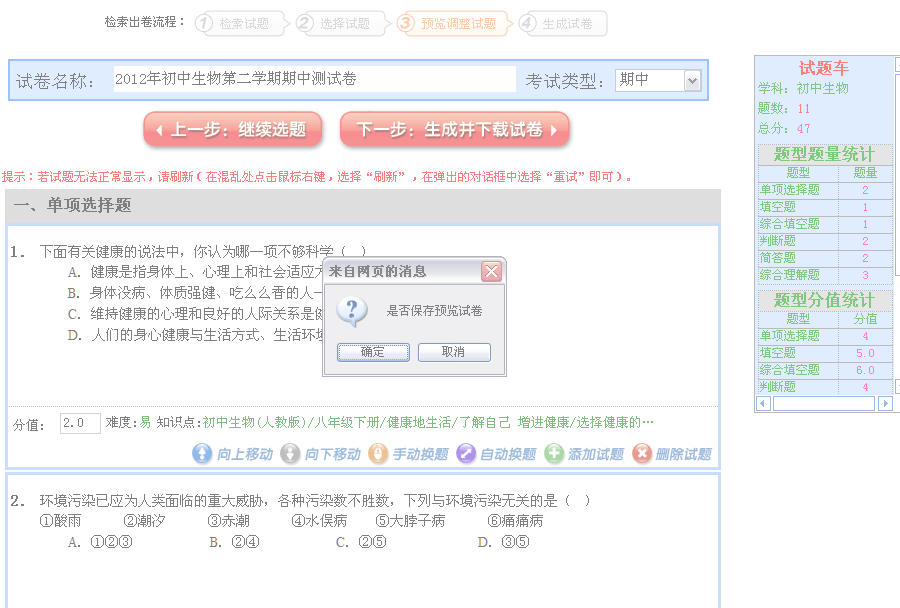Screen dimensions: 900x608
Task: Click 综合理解题 row in the cart
Action: (x=825, y=275)
